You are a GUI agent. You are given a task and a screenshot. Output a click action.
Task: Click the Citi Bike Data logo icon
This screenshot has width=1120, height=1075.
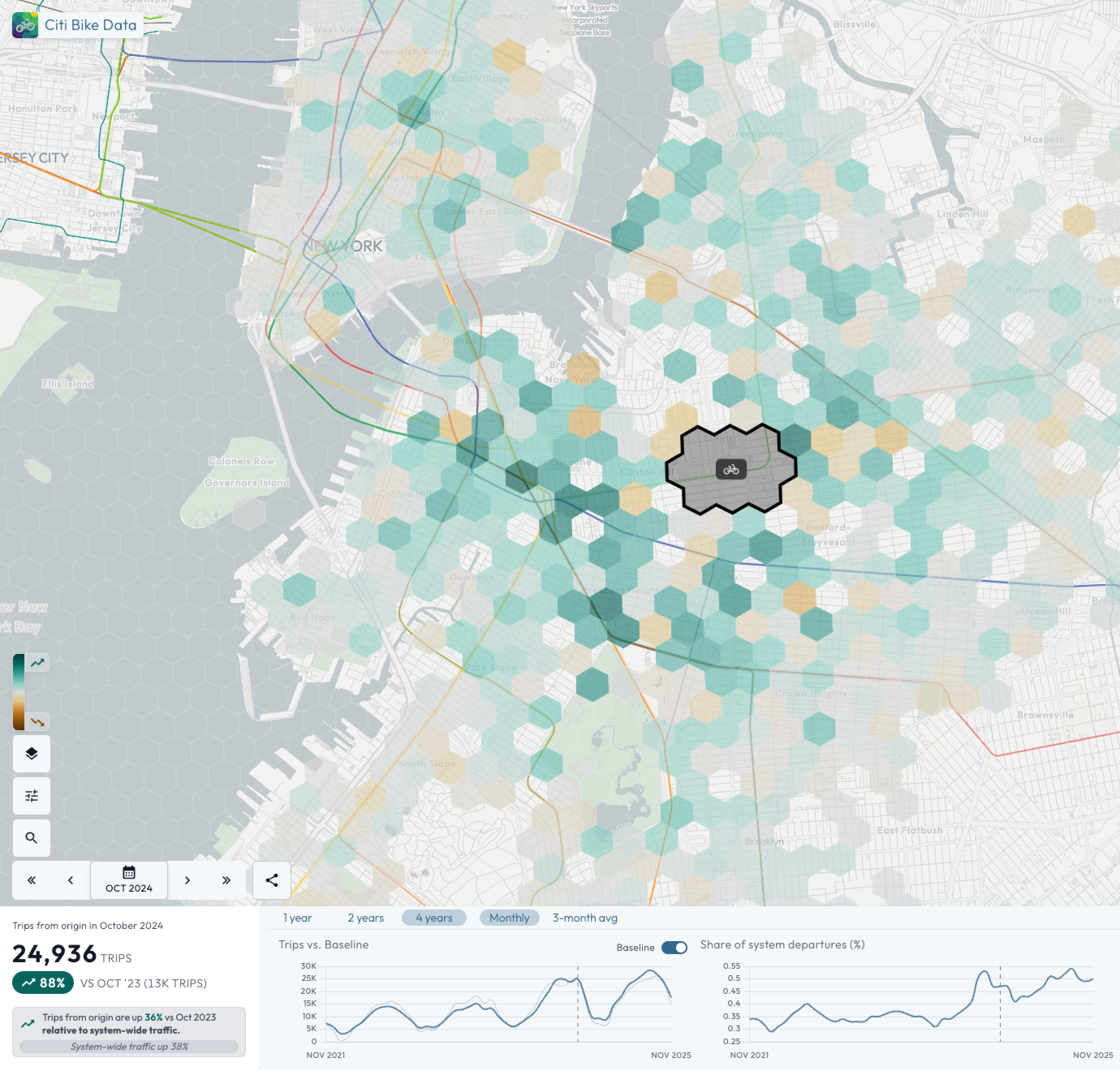(x=25, y=25)
